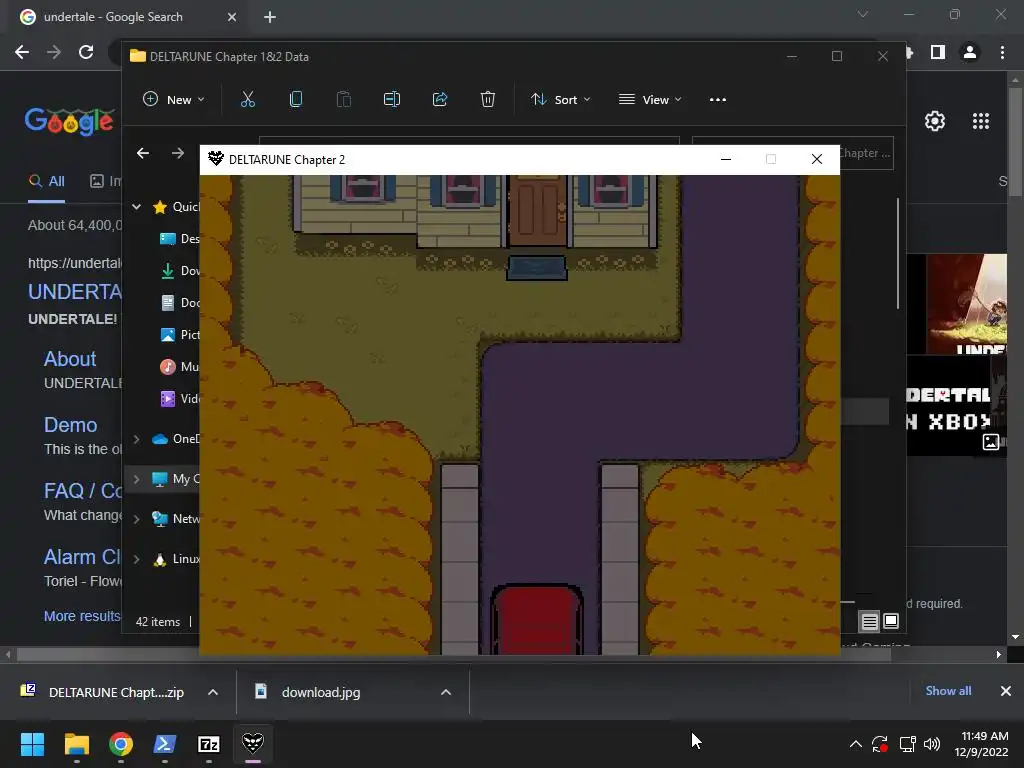The width and height of the screenshot is (1024, 768).
Task: Switch to large thumbnails view toggle
Action: [891, 622]
